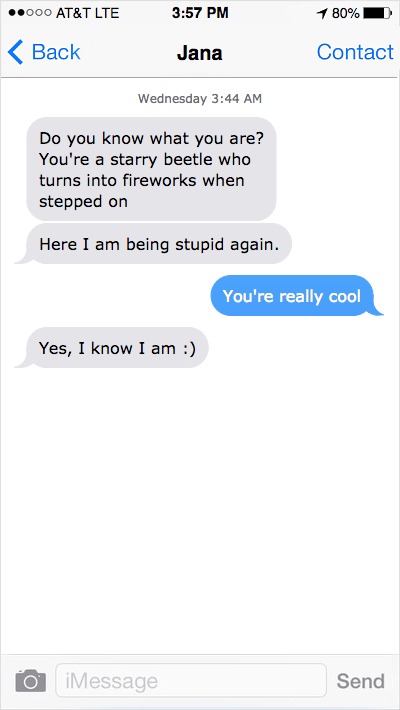Tap the 80% battery percentage
The width and height of the screenshot is (400, 710).
tap(345, 14)
